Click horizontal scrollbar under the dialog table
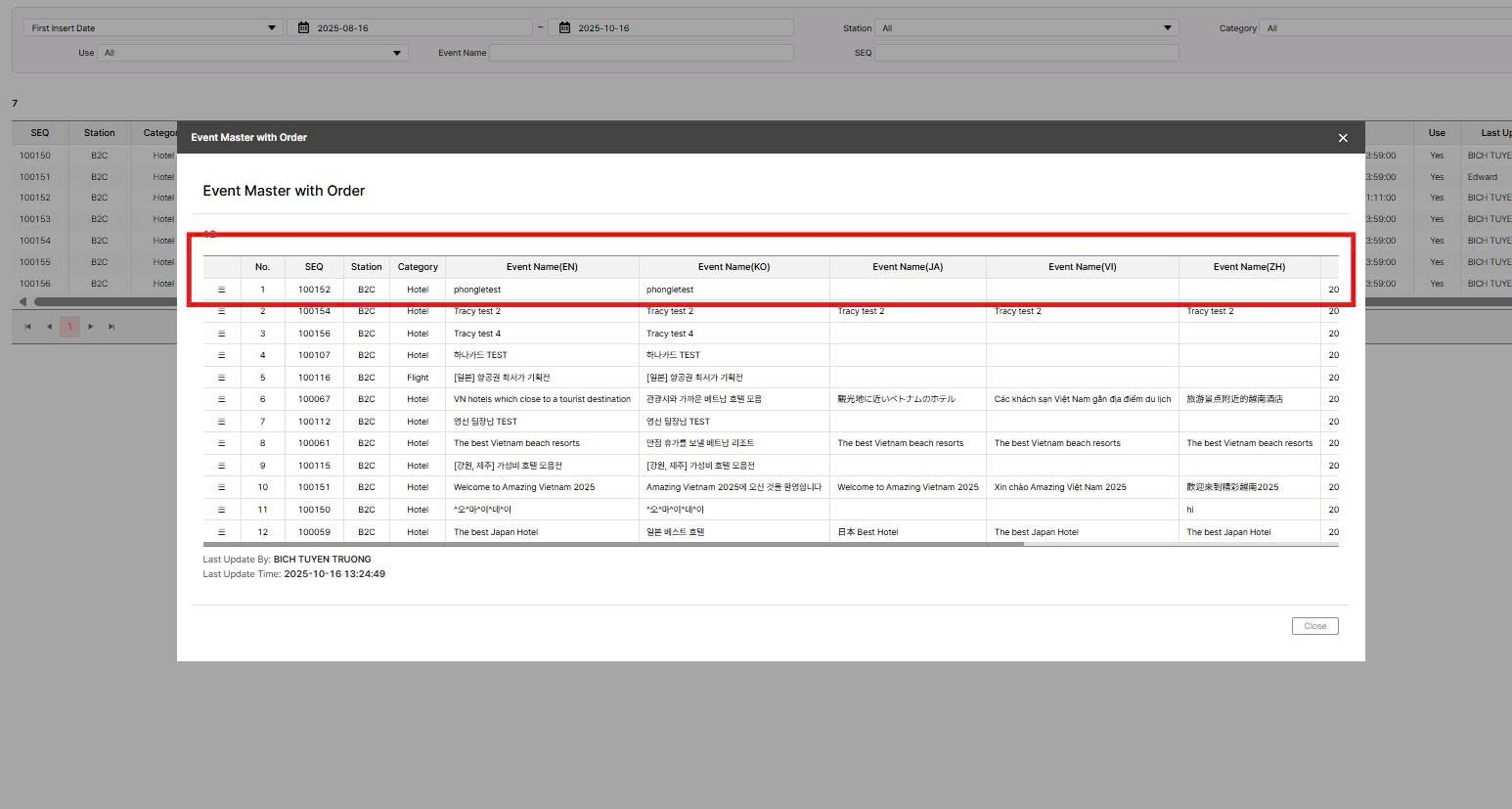1512x809 pixels. [613, 544]
